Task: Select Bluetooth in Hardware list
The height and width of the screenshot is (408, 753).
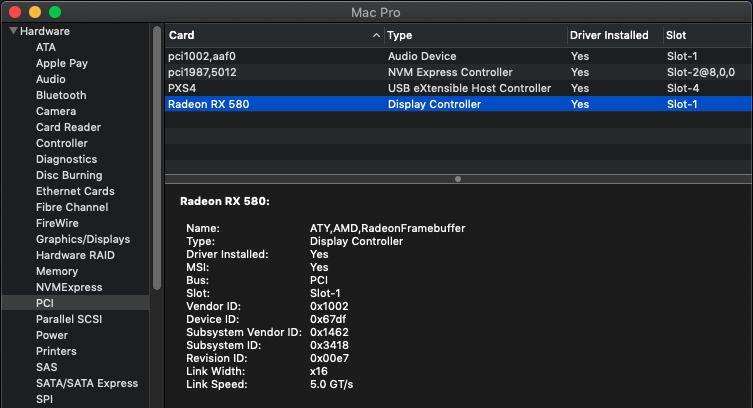Action: 61,95
